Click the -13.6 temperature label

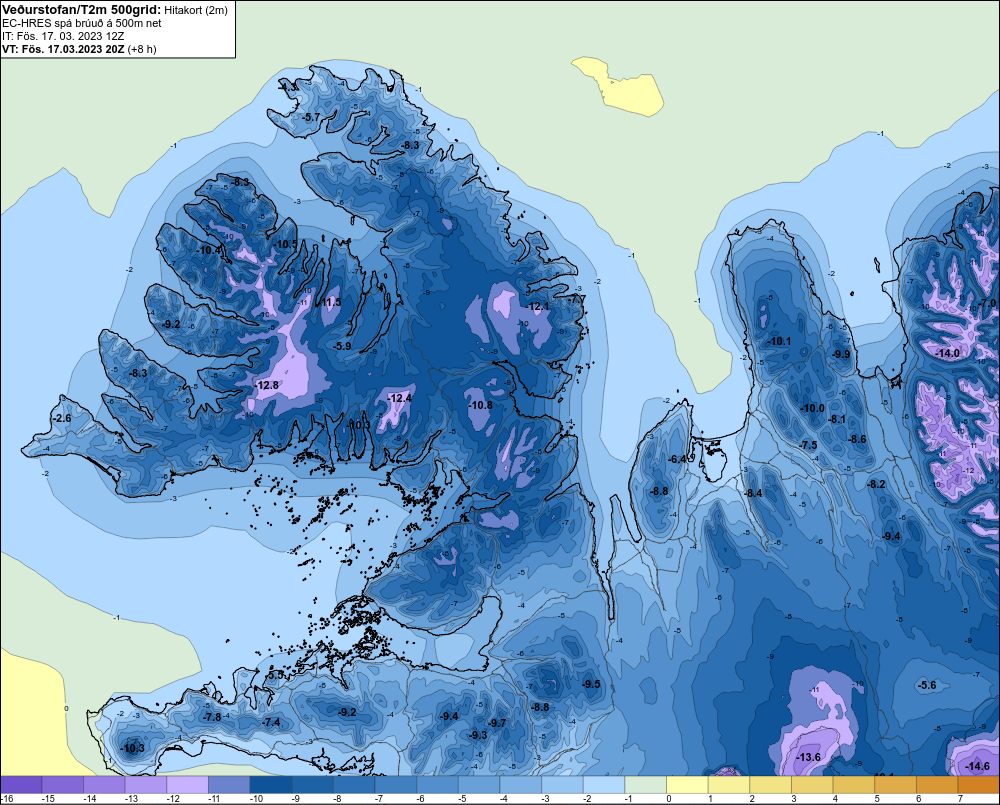[809, 757]
